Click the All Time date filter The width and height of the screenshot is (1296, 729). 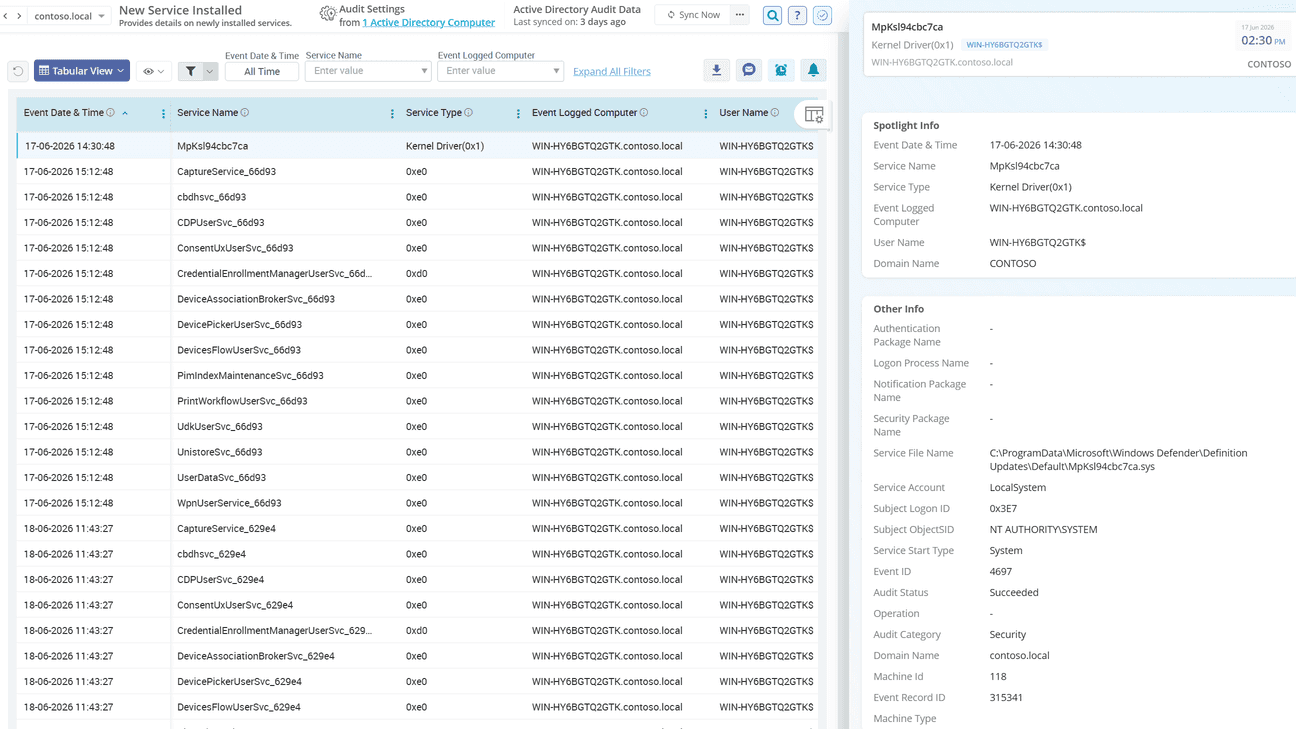pyautogui.click(x=262, y=72)
